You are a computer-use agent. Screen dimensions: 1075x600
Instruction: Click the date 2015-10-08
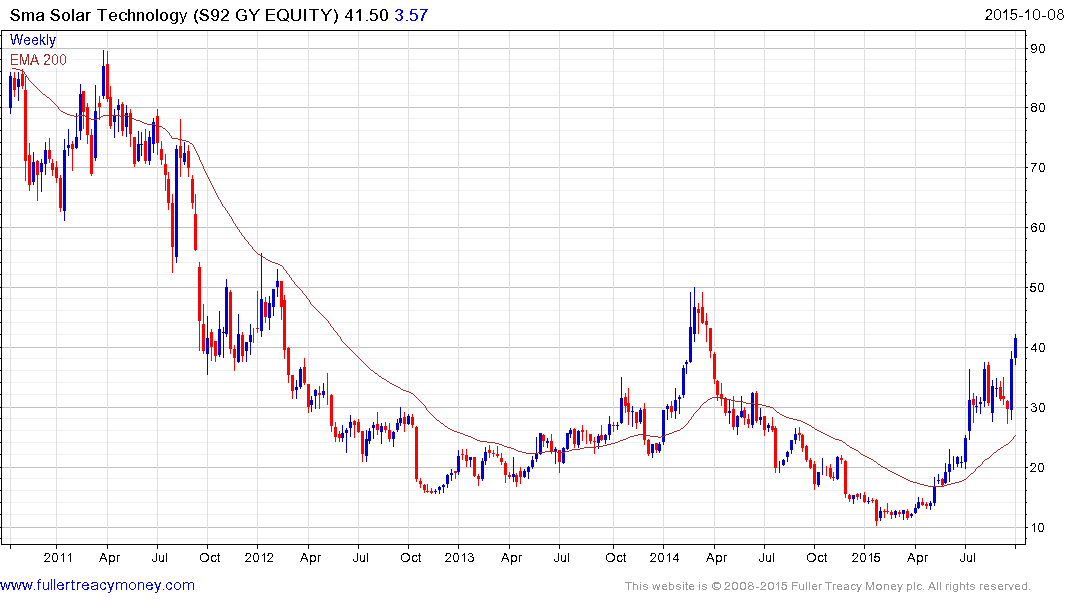[1024, 14]
